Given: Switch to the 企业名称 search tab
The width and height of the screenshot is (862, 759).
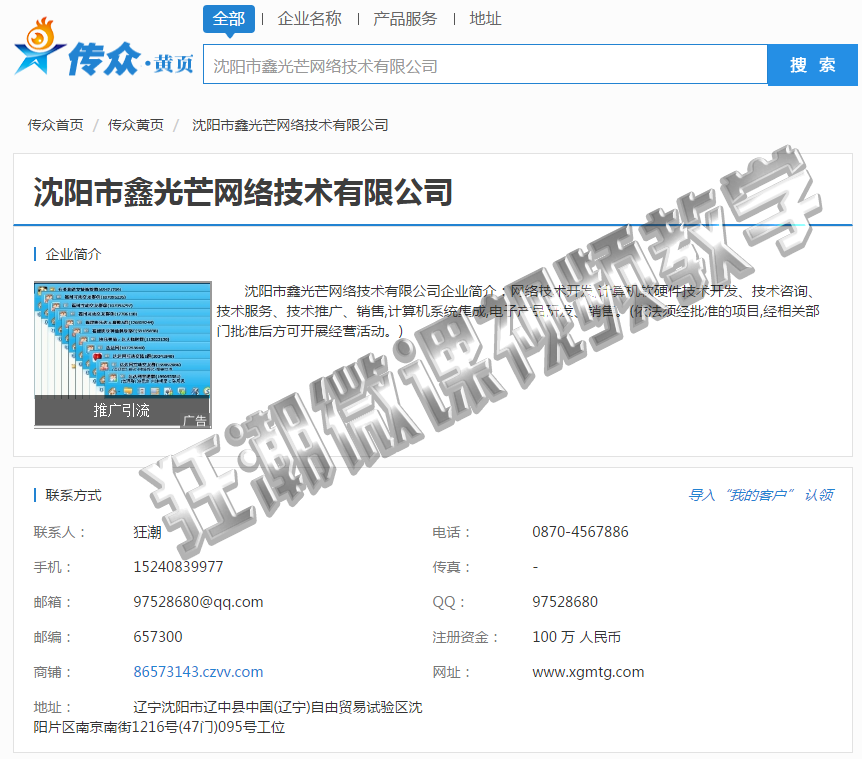Looking at the screenshot, I should (310, 19).
